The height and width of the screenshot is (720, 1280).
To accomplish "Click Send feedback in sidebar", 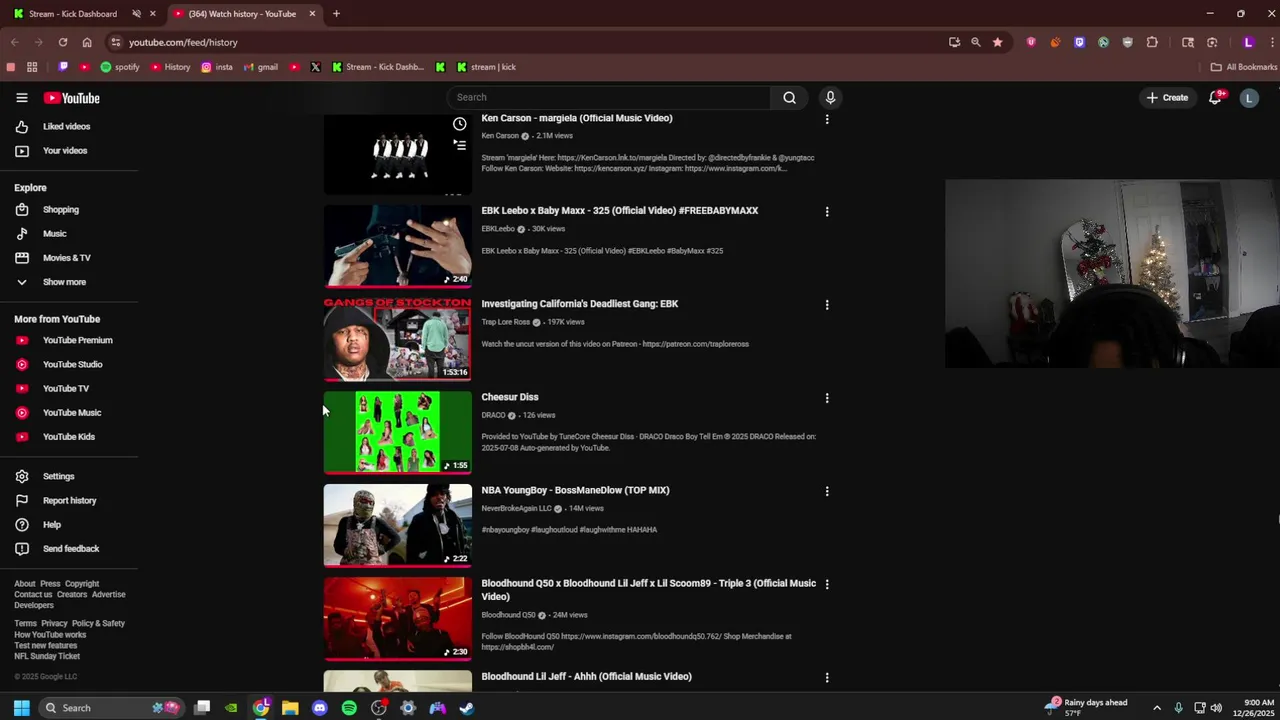I will (70, 549).
